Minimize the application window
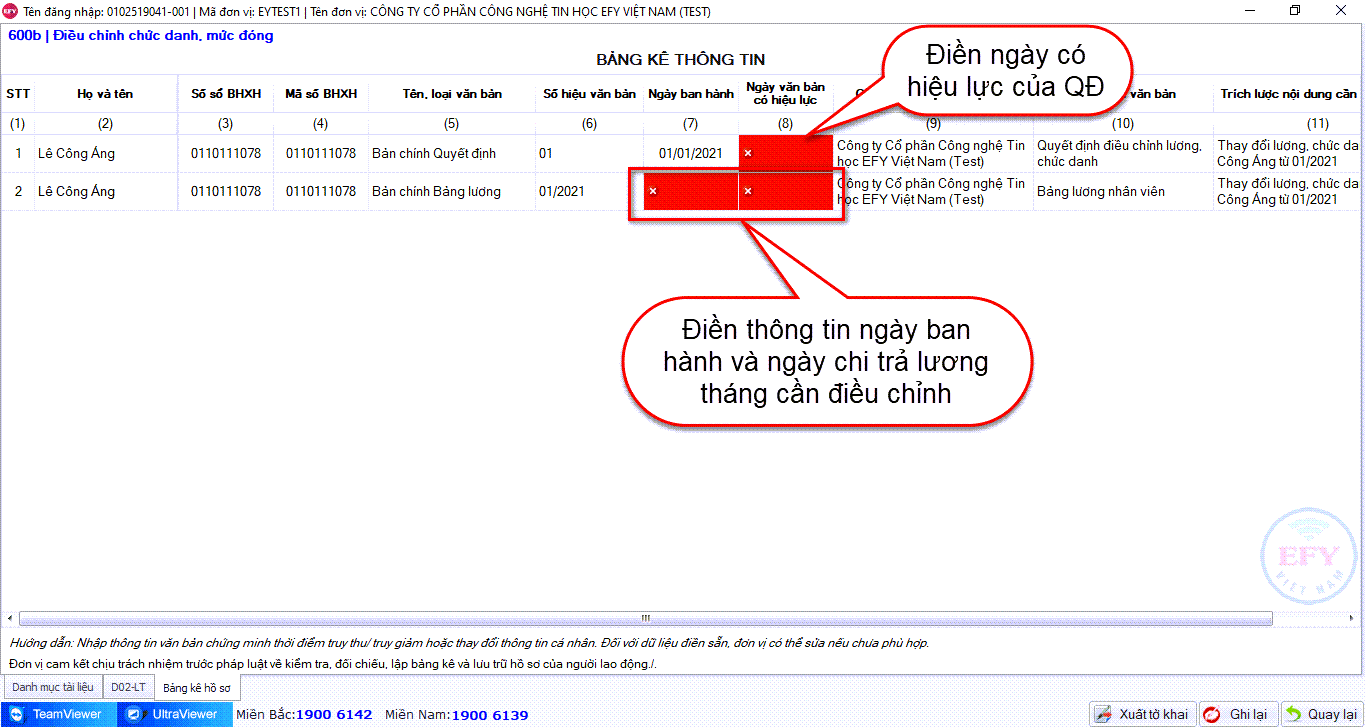The width and height of the screenshot is (1366, 728). click(x=1250, y=11)
